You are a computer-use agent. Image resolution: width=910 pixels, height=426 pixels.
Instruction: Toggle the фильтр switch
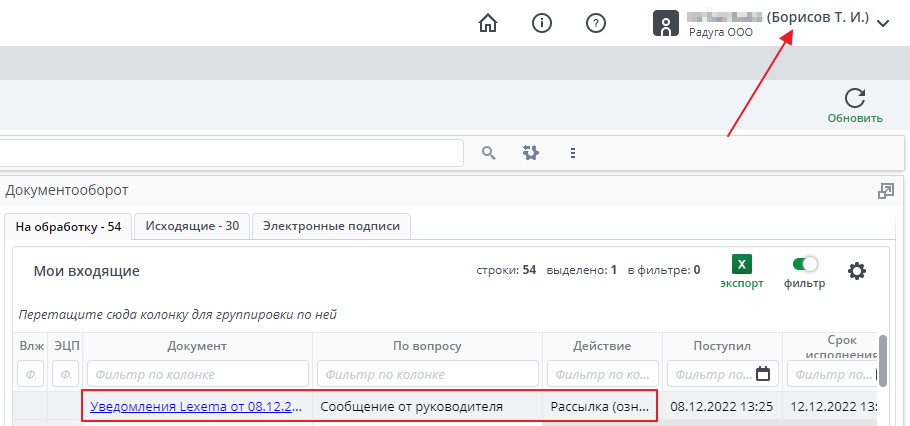(805, 265)
